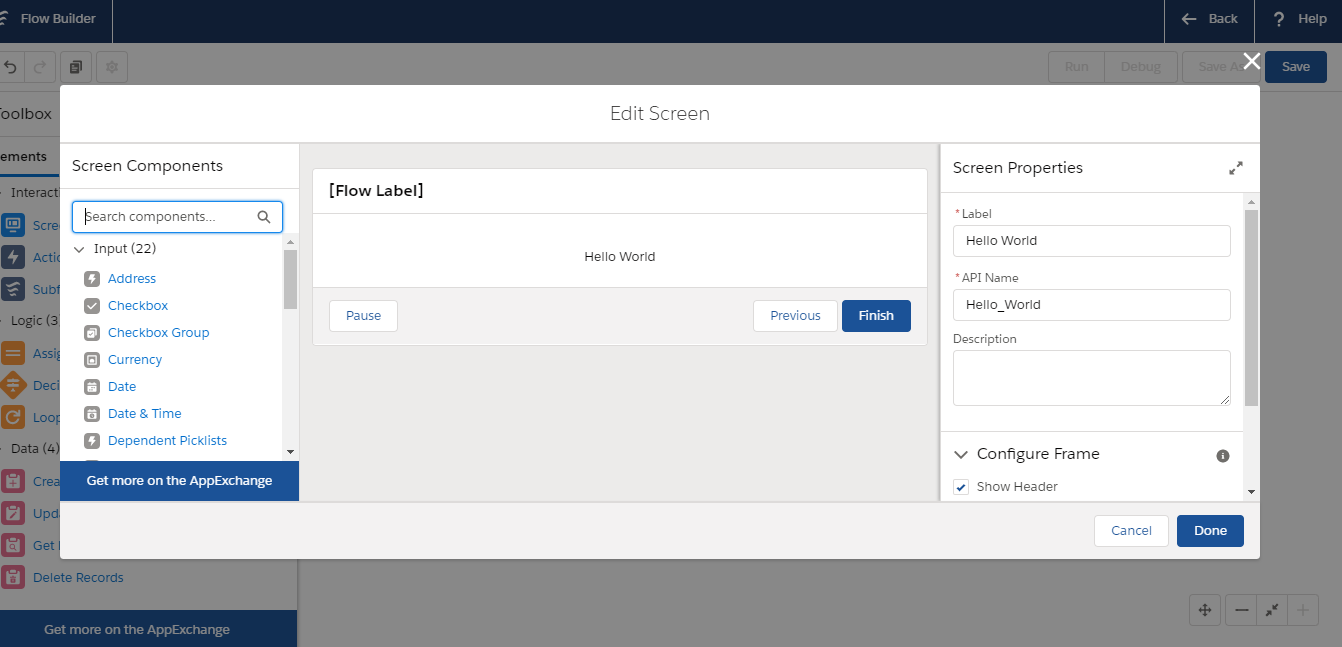Click the [Flow Label] header in preview
The width and height of the screenshot is (1342, 647).
pos(376,190)
